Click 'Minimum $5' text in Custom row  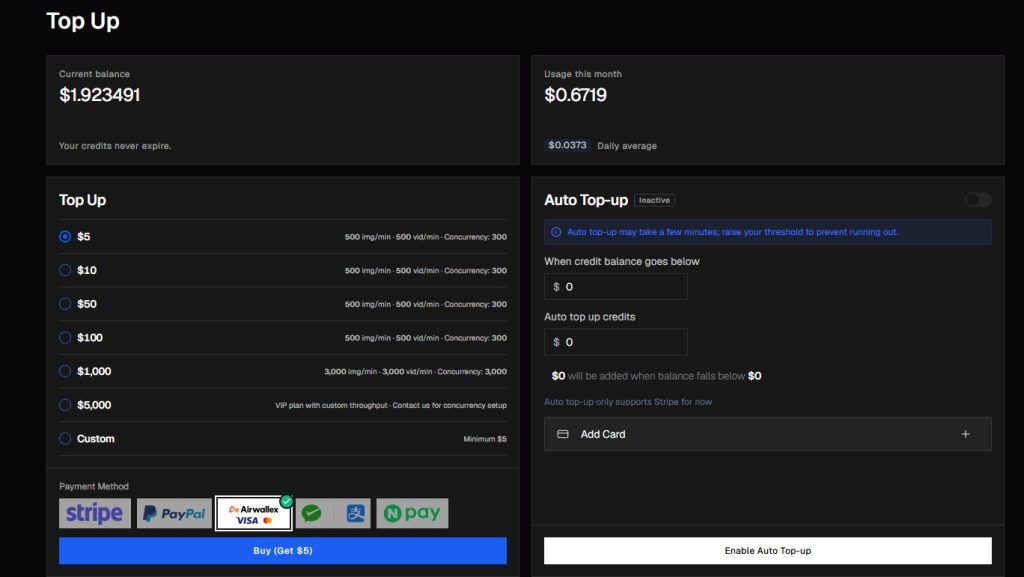click(485, 439)
